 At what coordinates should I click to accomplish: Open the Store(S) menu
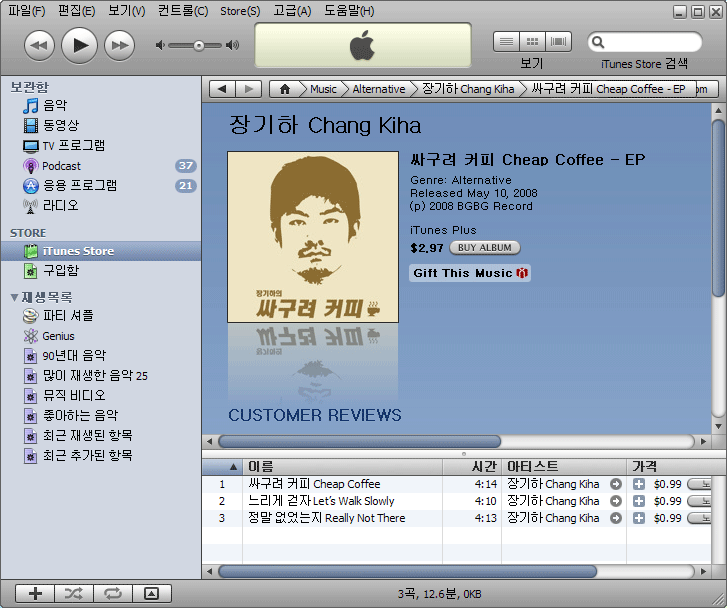(x=240, y=11)
